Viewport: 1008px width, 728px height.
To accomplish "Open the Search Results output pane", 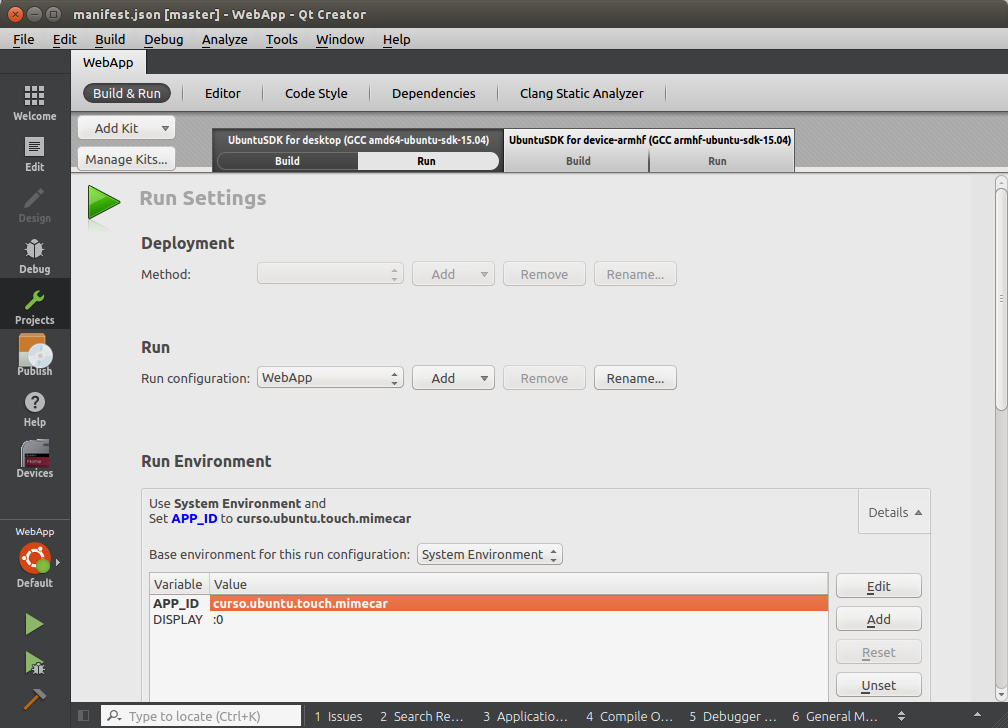I will 422,716.
